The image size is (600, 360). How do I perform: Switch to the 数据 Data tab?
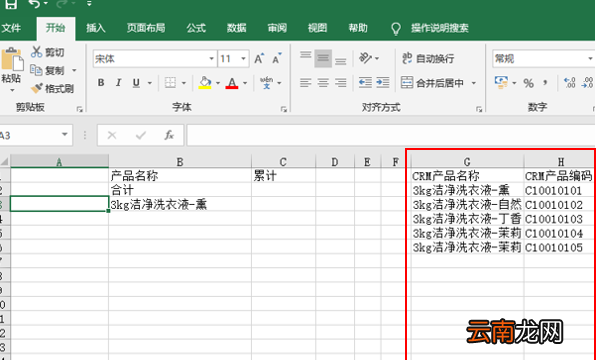pos(236,28)
